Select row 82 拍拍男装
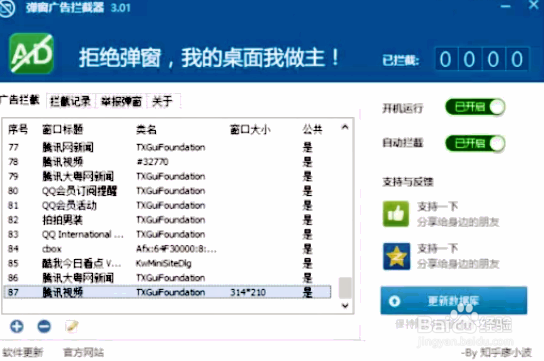Image resolution: width=544 pixels, height=361 pixels. [167, 220]
